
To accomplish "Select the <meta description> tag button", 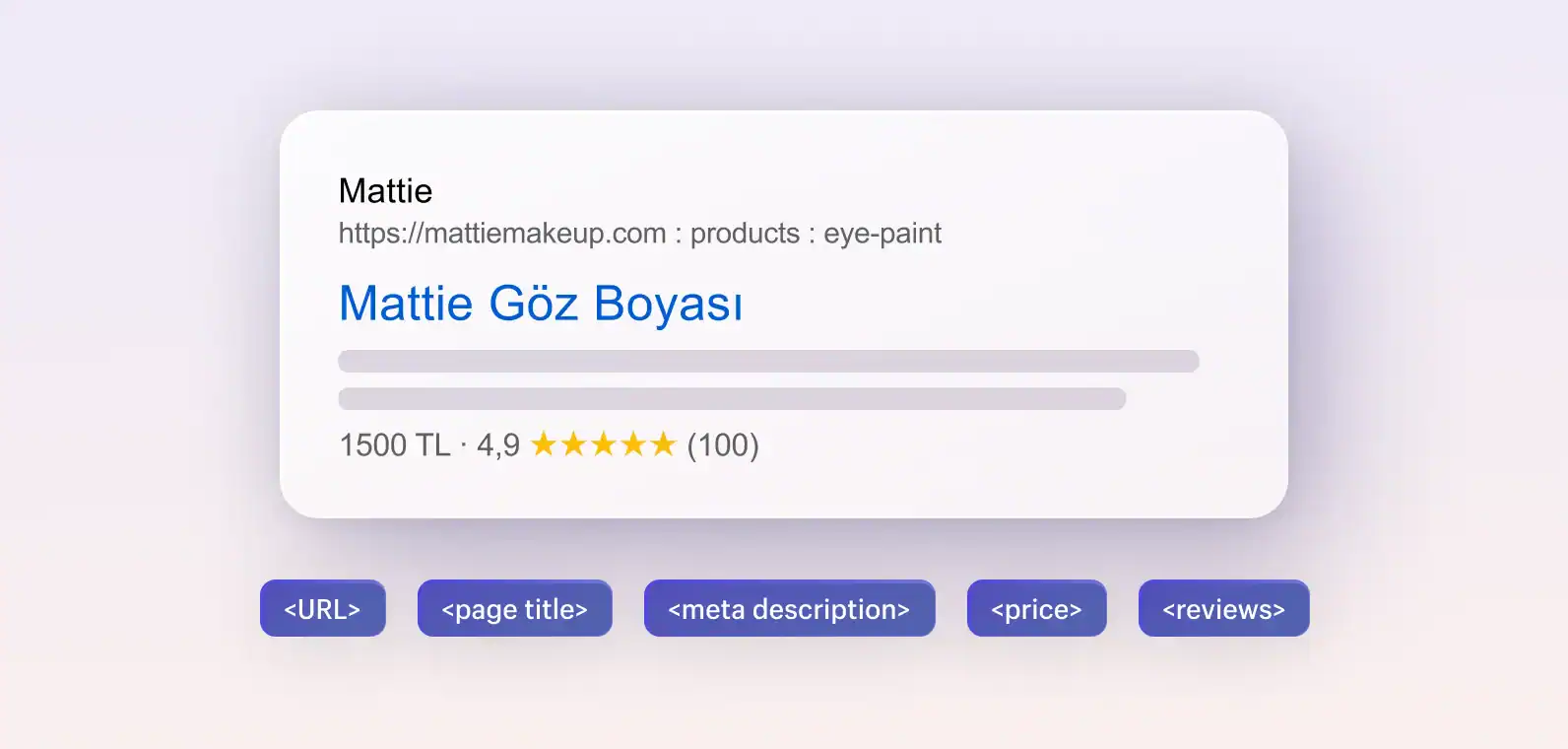I will pyautogui.click(x=789, y=609).
